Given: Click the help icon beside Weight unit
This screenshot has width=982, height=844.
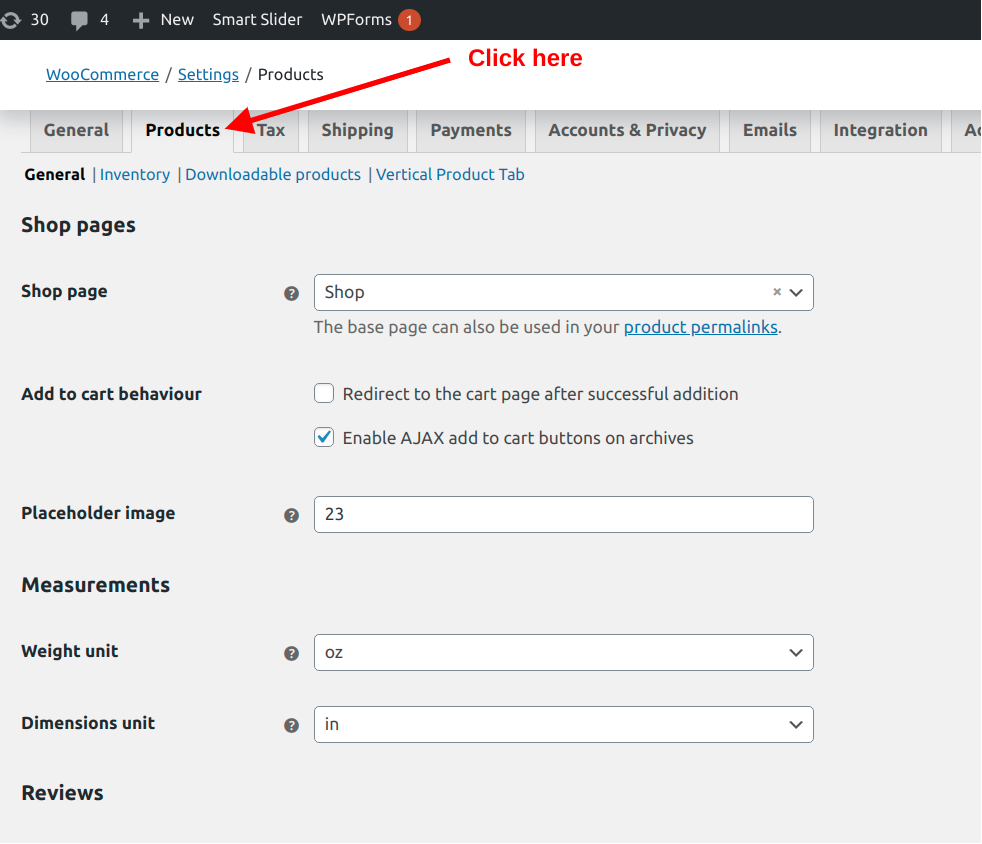Looking at the screenshot, I should click(x=291, y=653).
